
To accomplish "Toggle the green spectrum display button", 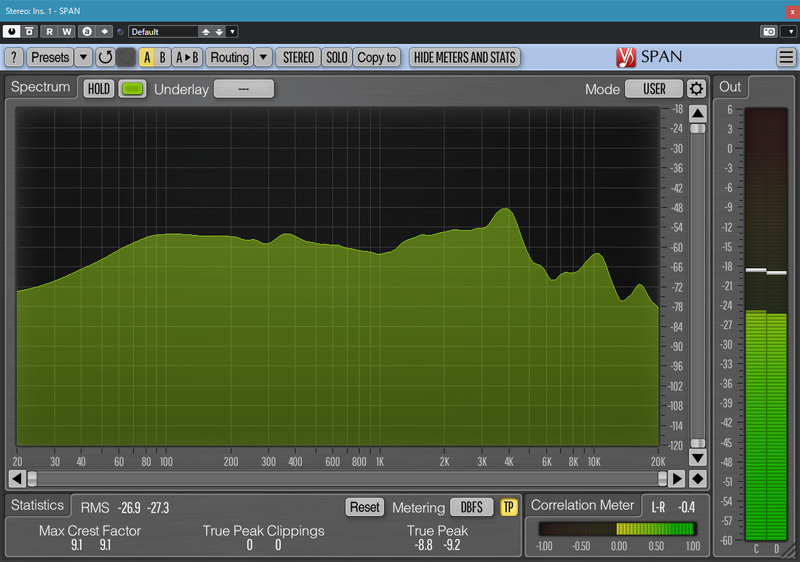I will 132,89.
